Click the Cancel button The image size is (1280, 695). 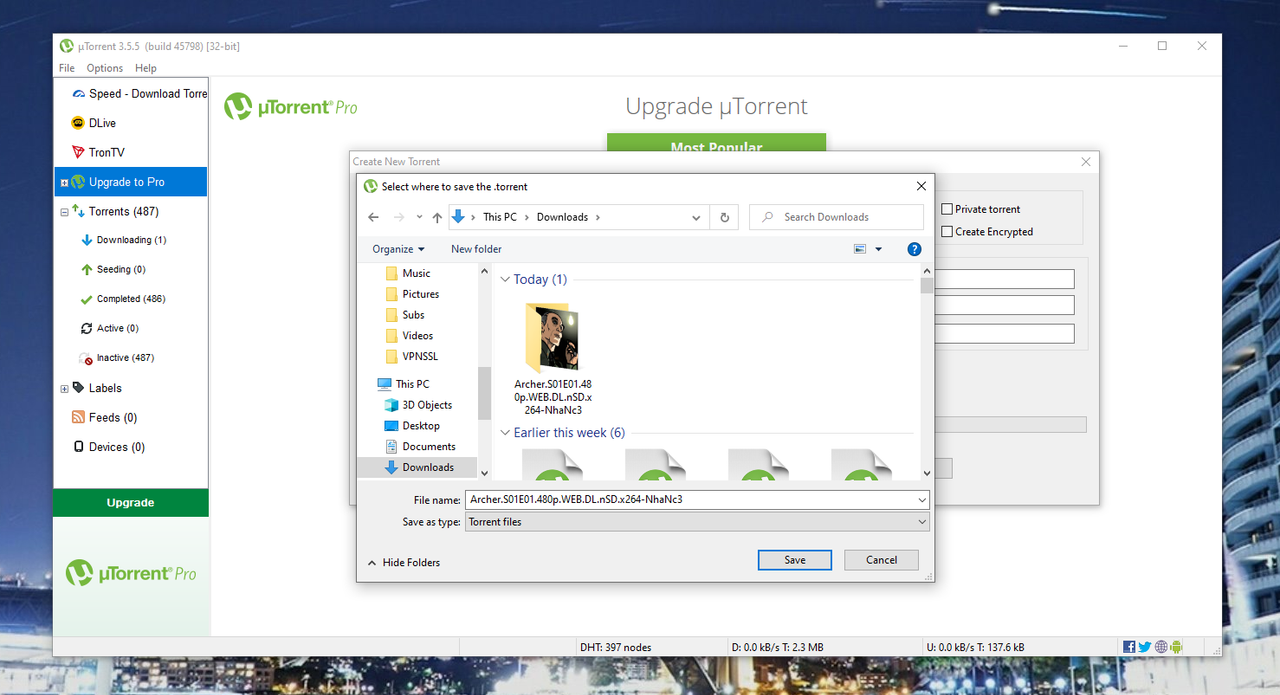[881, 560]
